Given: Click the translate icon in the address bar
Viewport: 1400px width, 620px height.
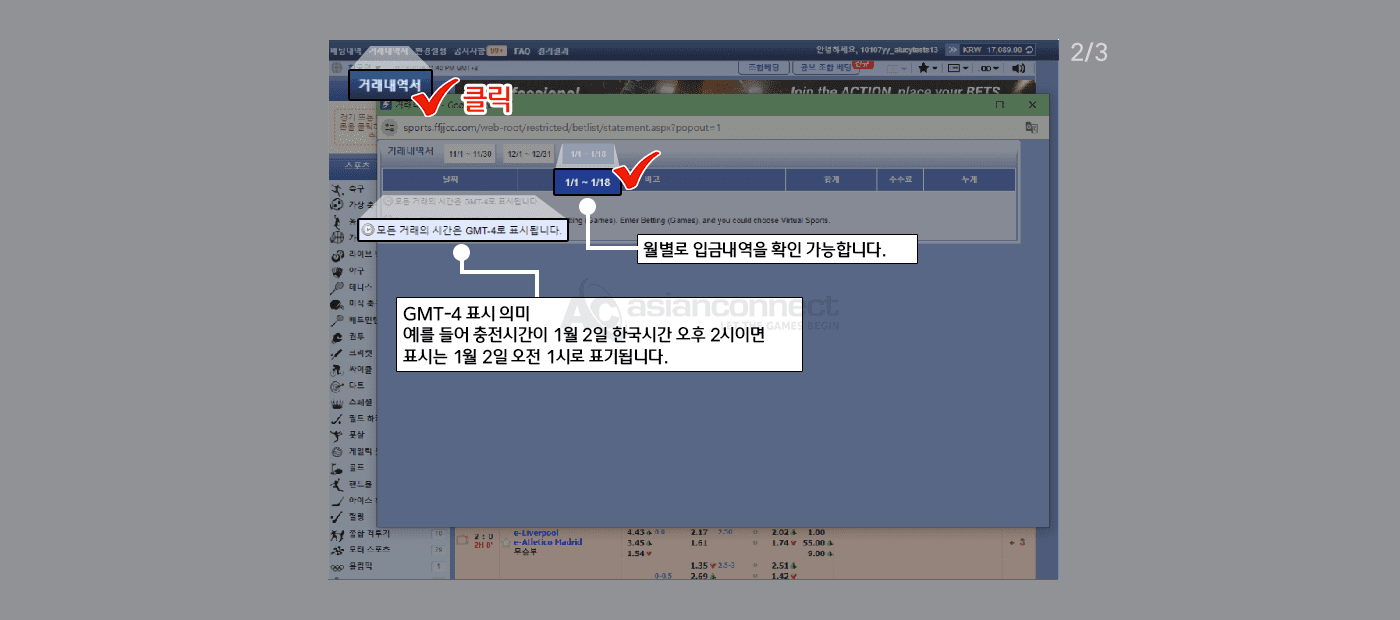Looking at the screenshot, I should [1031, 127].
